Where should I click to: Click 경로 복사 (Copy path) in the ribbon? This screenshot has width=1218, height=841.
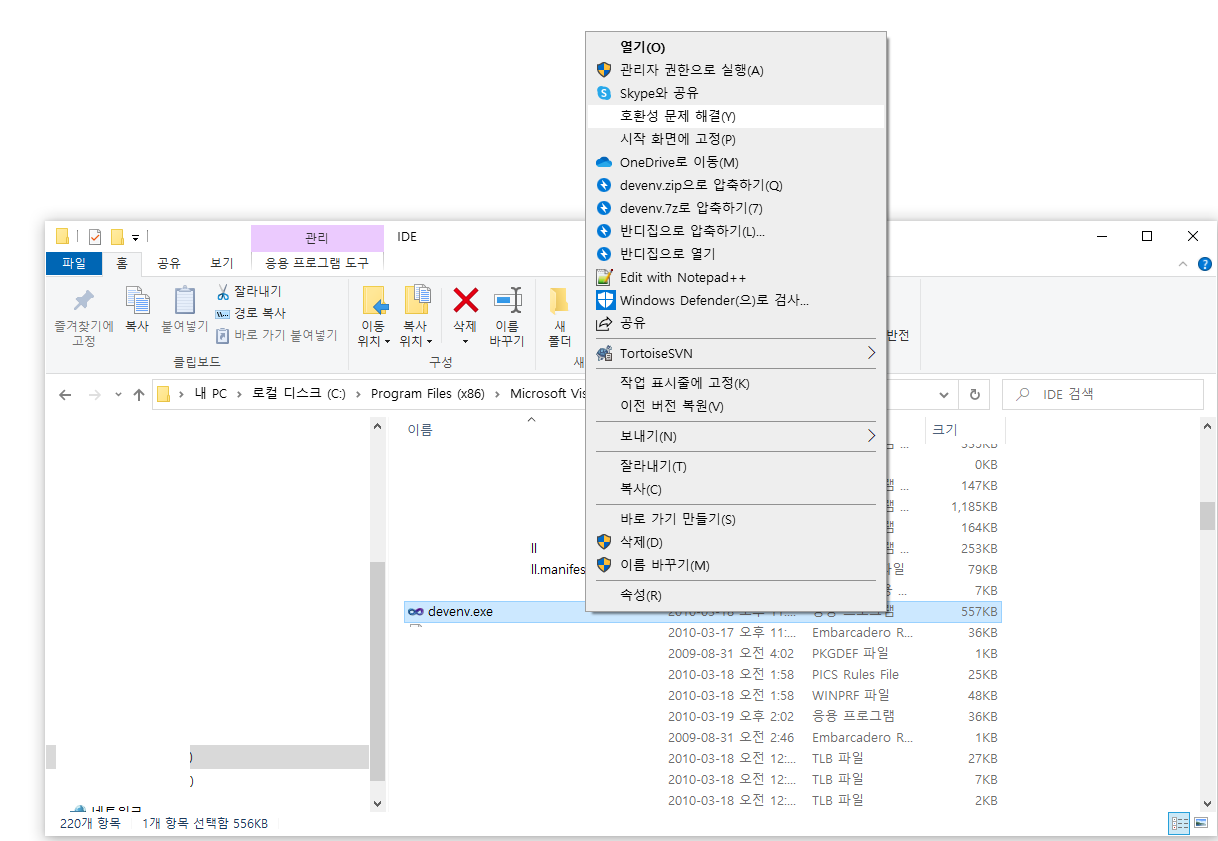point(250,313)
